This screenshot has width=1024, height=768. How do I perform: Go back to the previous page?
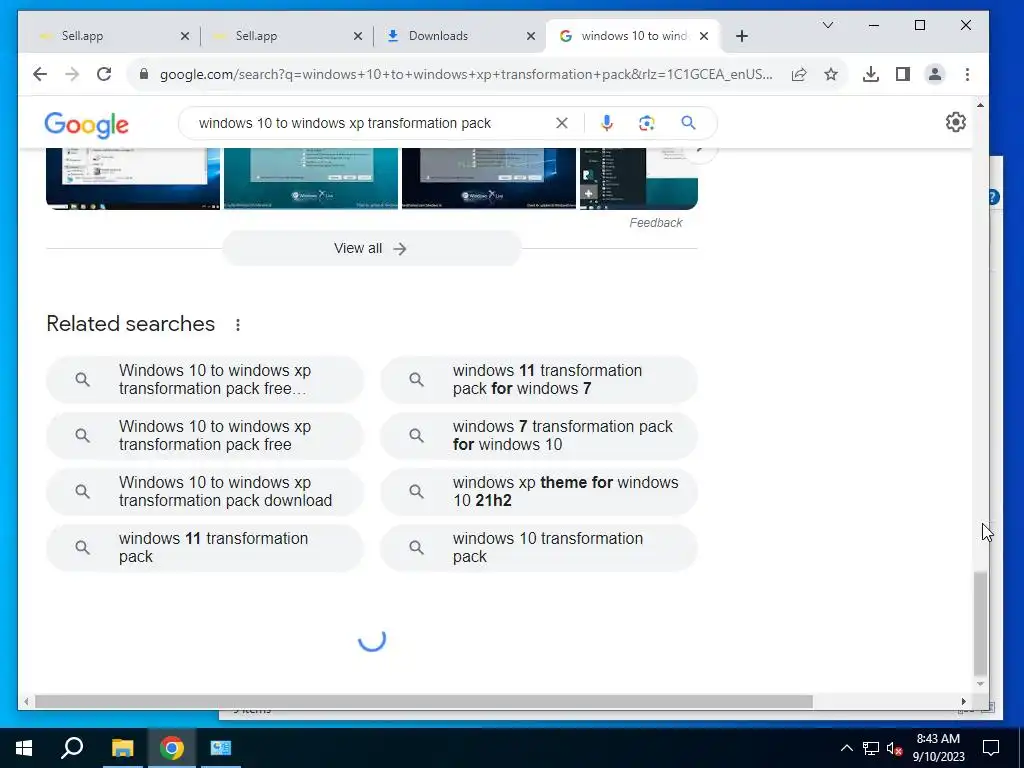pyautogui.click(x=40, y=74)
